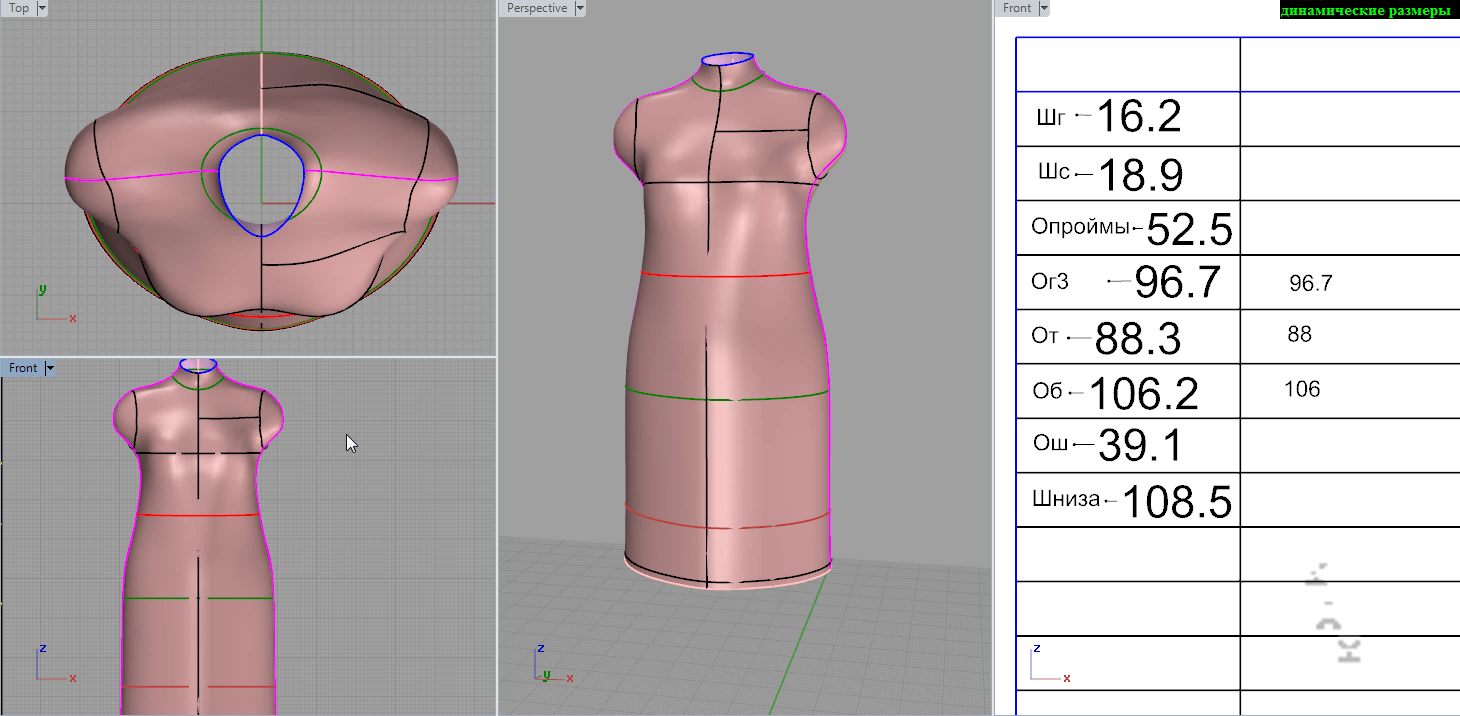Open the Top viewport dropdown arrow
The height and width of the screenshot is (716, 1460).
point(42,8)
